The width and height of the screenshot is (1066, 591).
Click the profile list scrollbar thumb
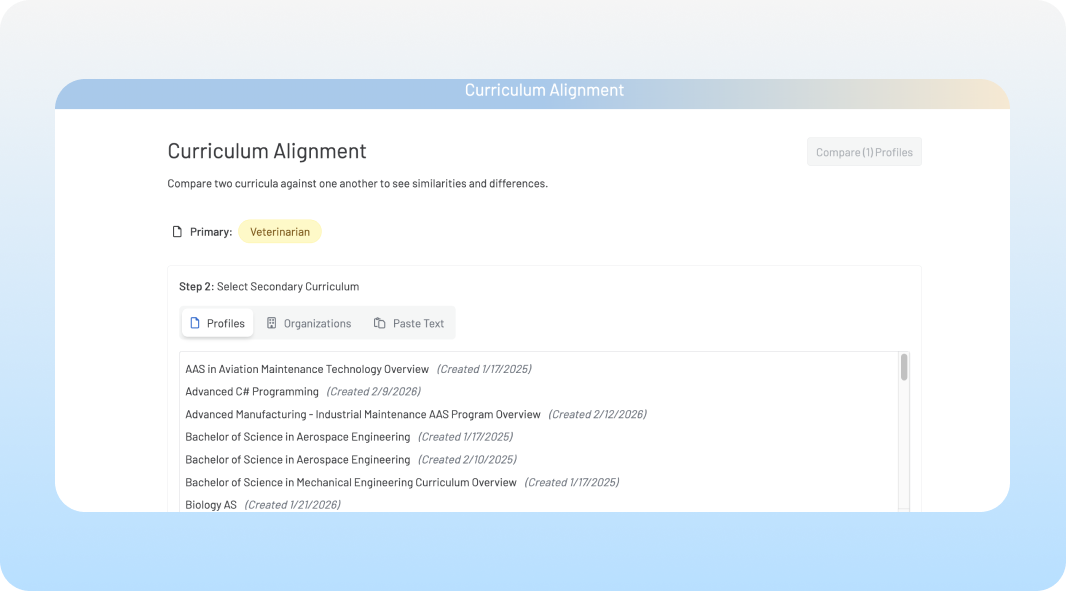pyautogui.click(x=904, y=367)
